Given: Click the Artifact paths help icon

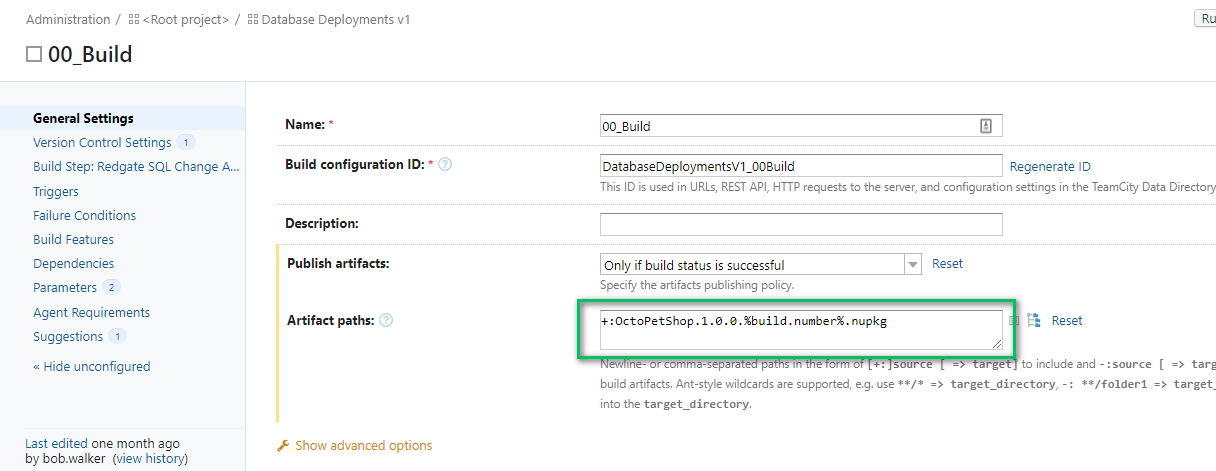Looking at the screenshot, I should (386, 320).
